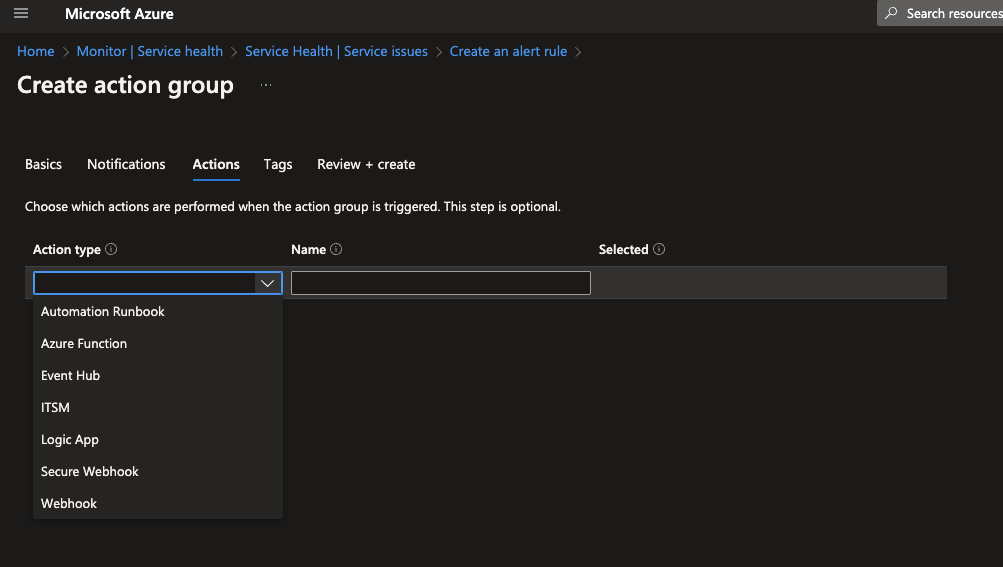Open the Actions tab
The width and height of the screenshot is (1003, 567).
pos(216,164)
